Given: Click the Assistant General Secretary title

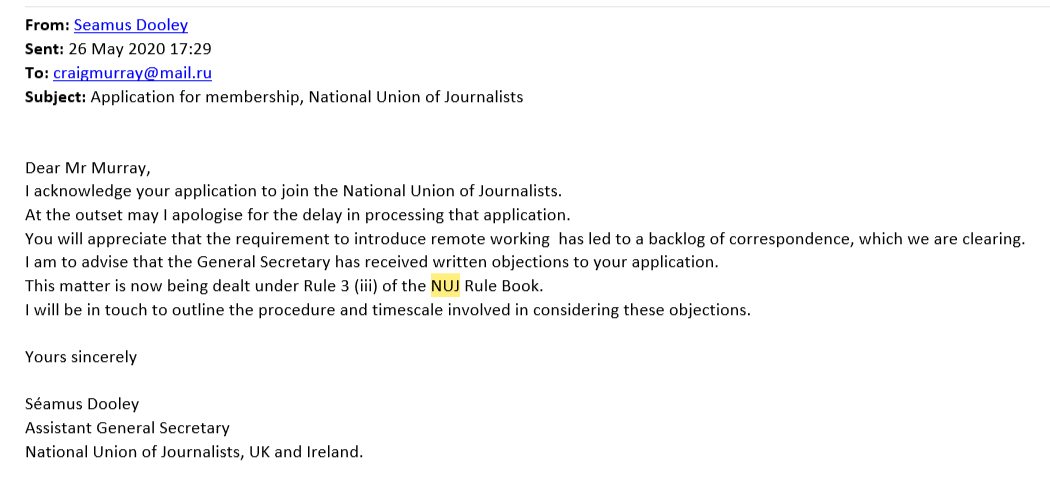Looking at the screenshot, I should 127,428.
